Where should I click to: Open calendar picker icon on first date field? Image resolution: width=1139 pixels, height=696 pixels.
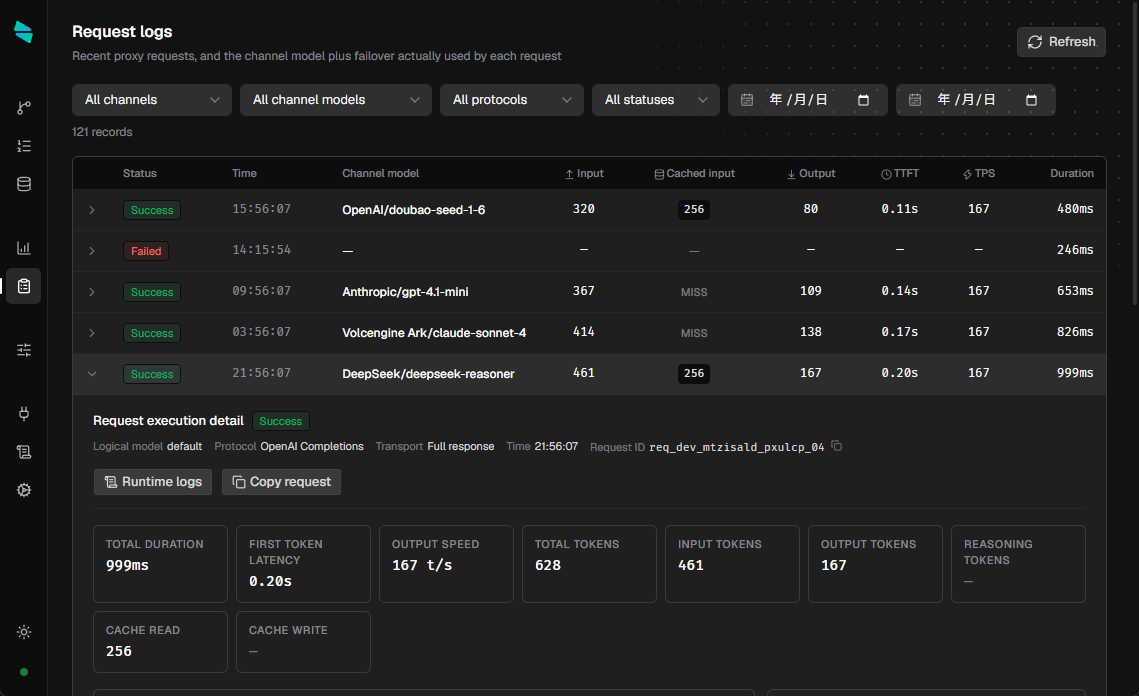coord(863,100)
